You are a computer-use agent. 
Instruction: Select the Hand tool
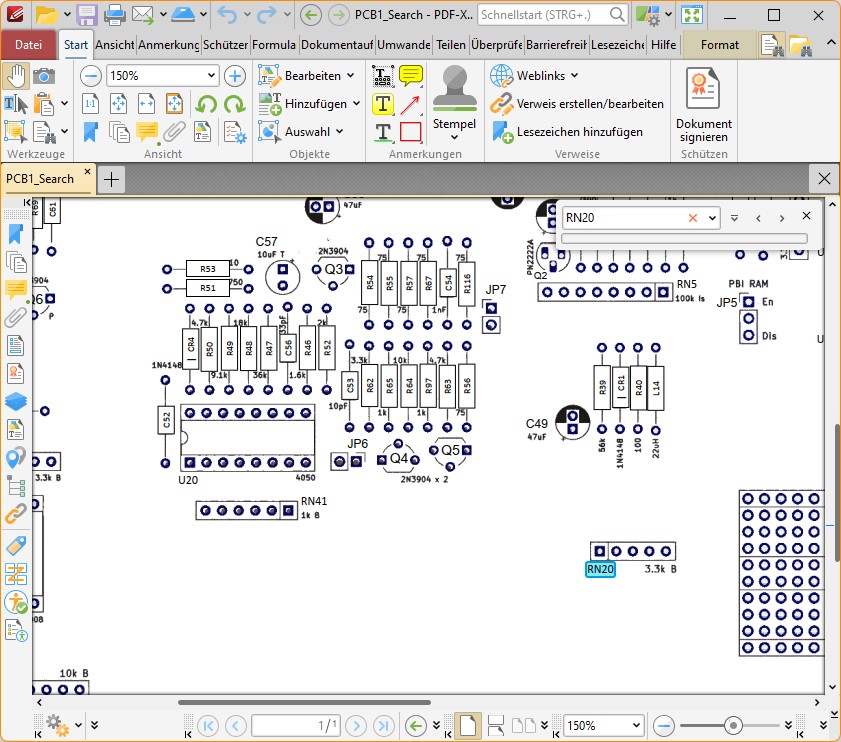(x=17, y=76)
